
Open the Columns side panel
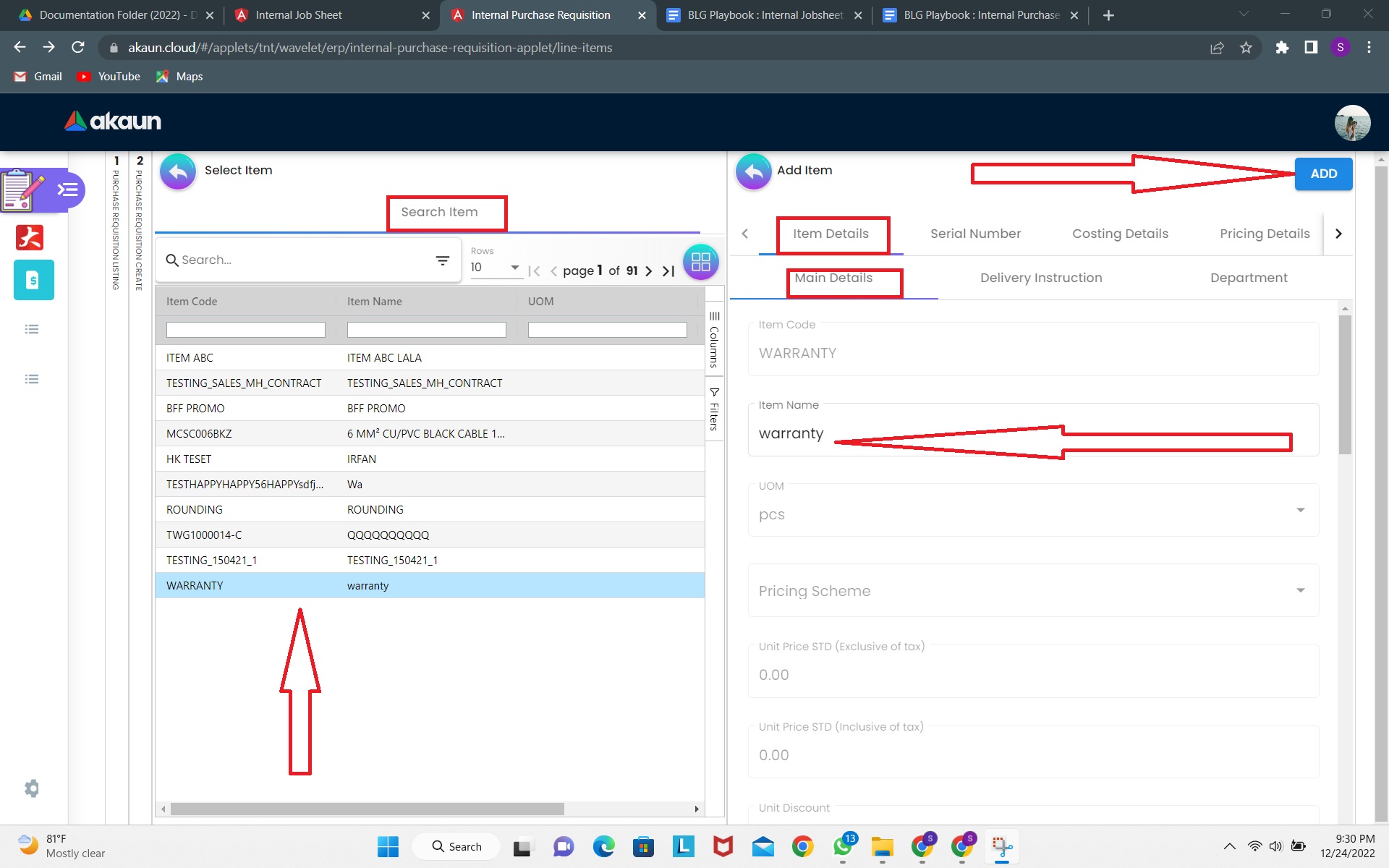point(714,339)
